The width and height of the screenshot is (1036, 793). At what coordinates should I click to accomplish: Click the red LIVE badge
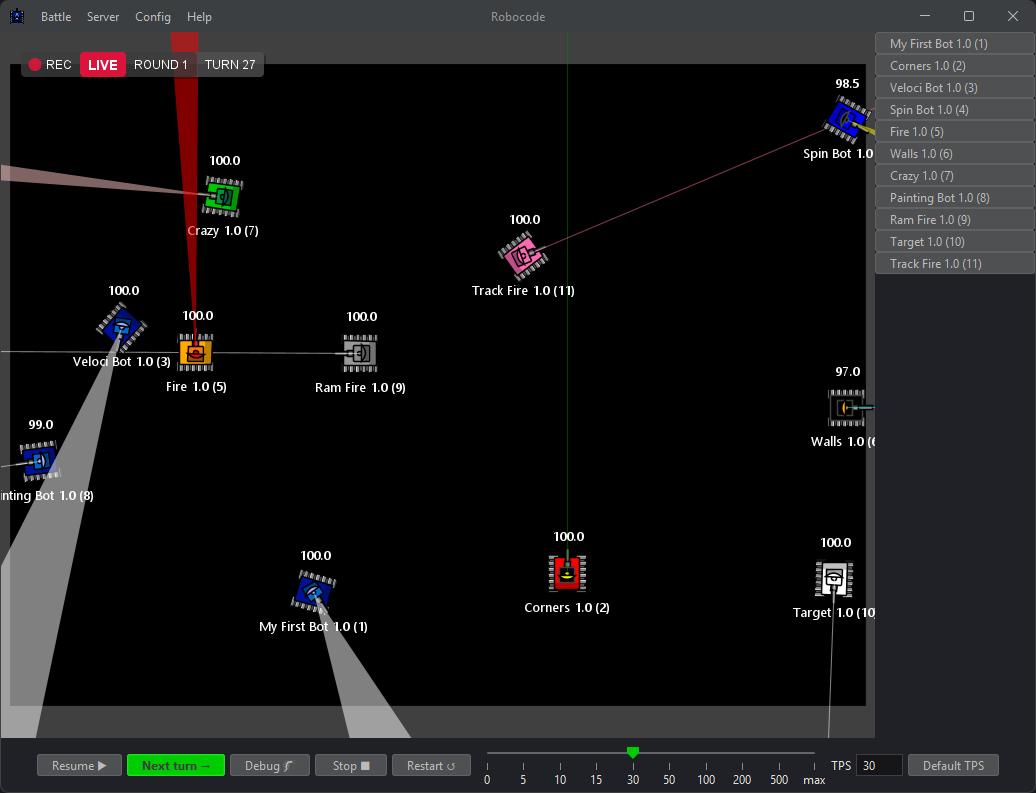102,65
